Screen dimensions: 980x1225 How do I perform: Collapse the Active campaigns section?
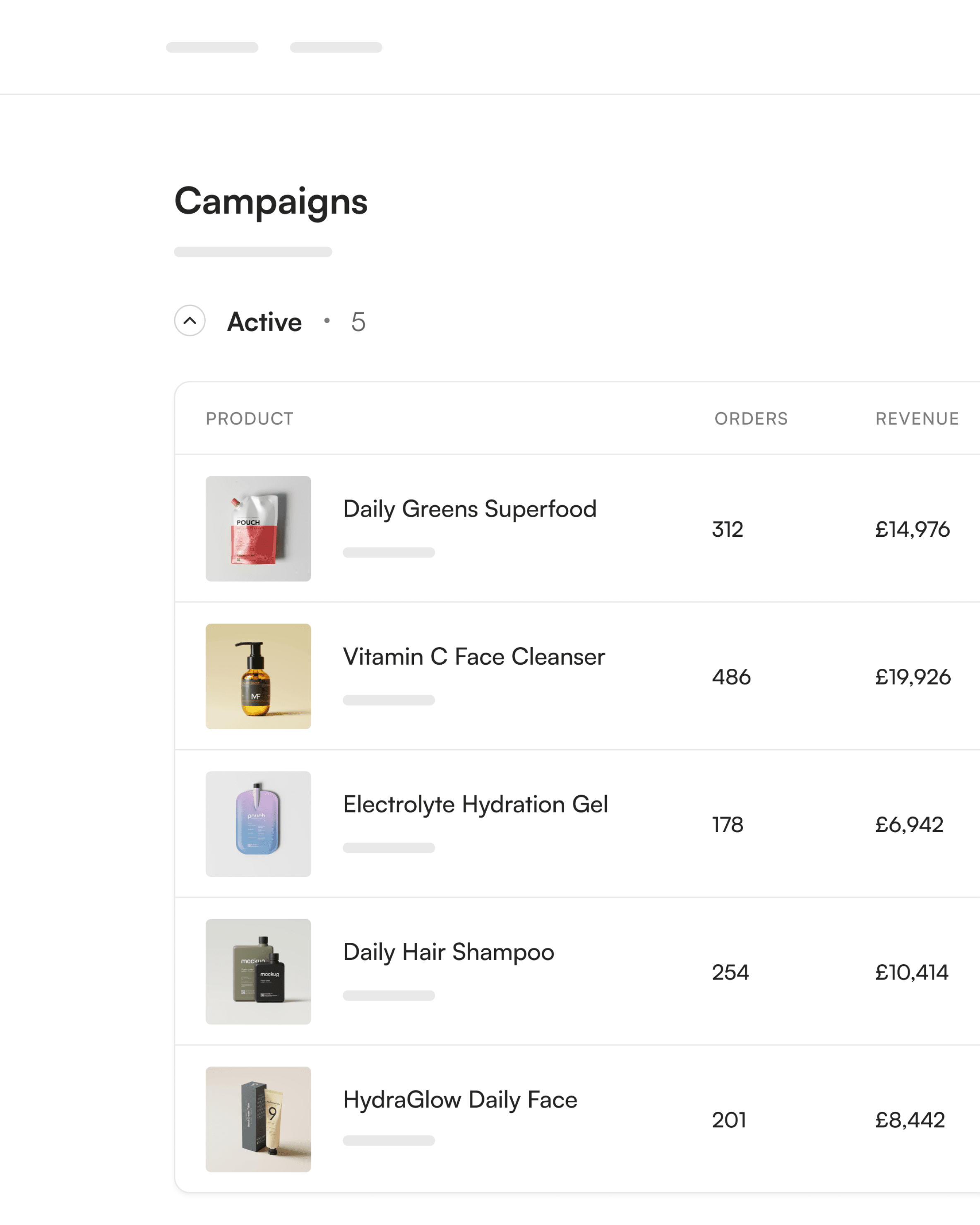pos(190,320)
